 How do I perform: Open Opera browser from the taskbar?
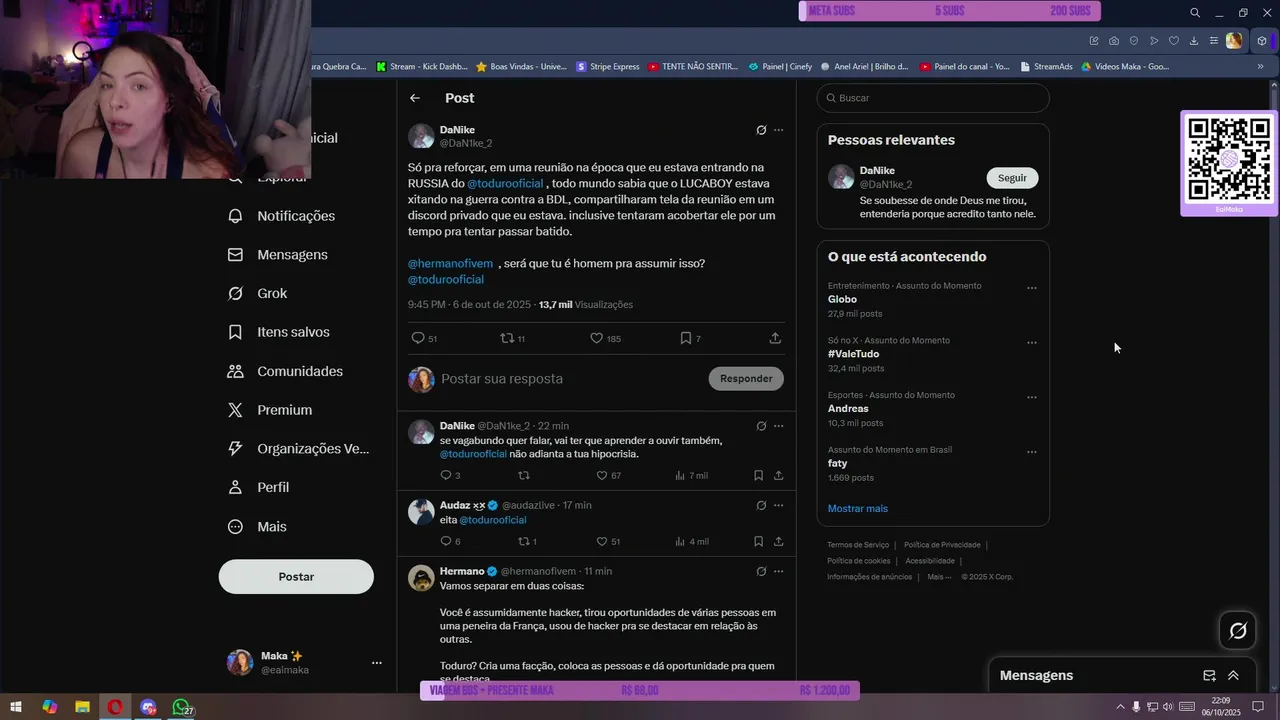[115, 707]
